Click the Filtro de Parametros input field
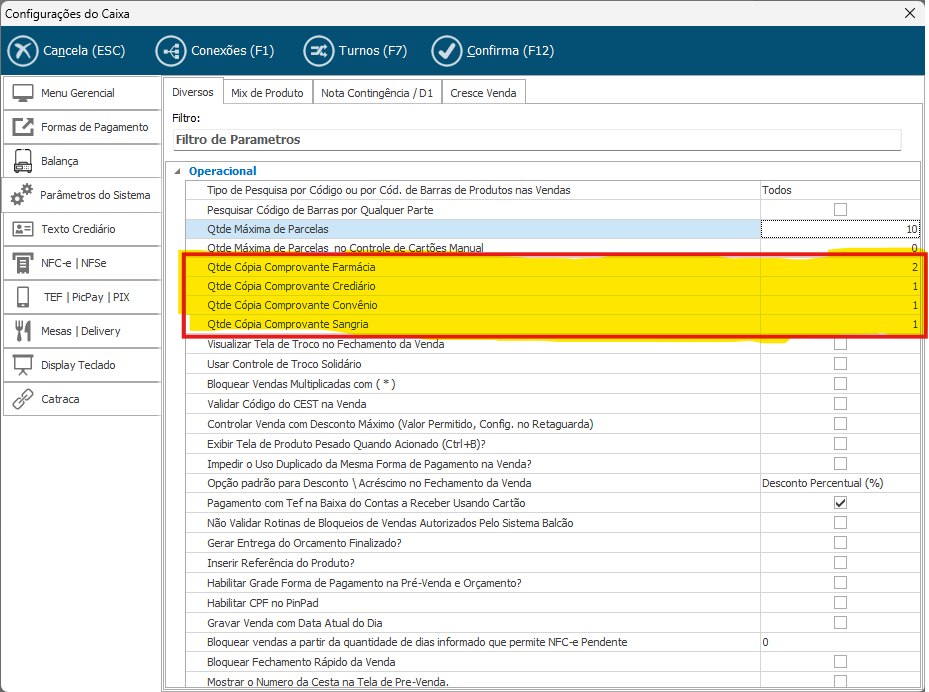Viewport: 929px width, 692px height. point(536,140)
